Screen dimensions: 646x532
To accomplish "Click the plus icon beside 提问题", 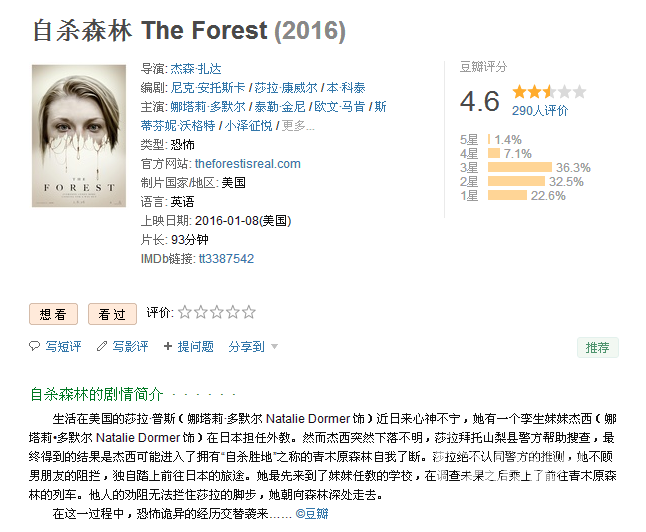I will click(x=168, y=346).
